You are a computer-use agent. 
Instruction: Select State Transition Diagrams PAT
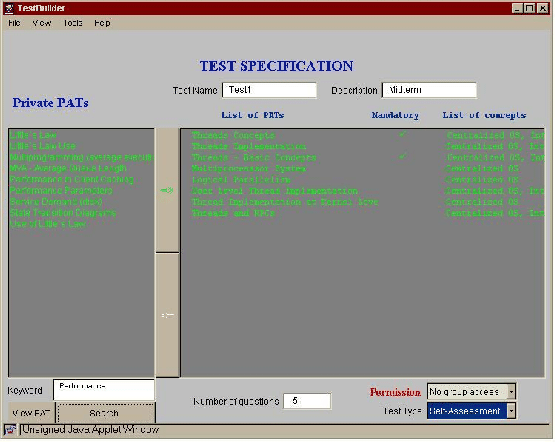[x=63, y=213]
